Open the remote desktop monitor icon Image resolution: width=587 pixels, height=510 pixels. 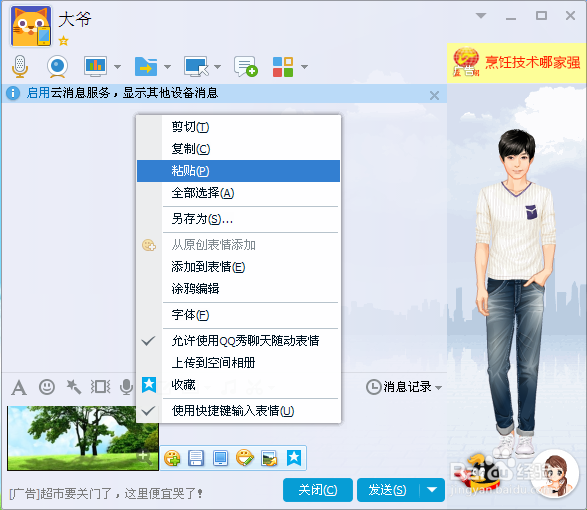tap(196, 67)
